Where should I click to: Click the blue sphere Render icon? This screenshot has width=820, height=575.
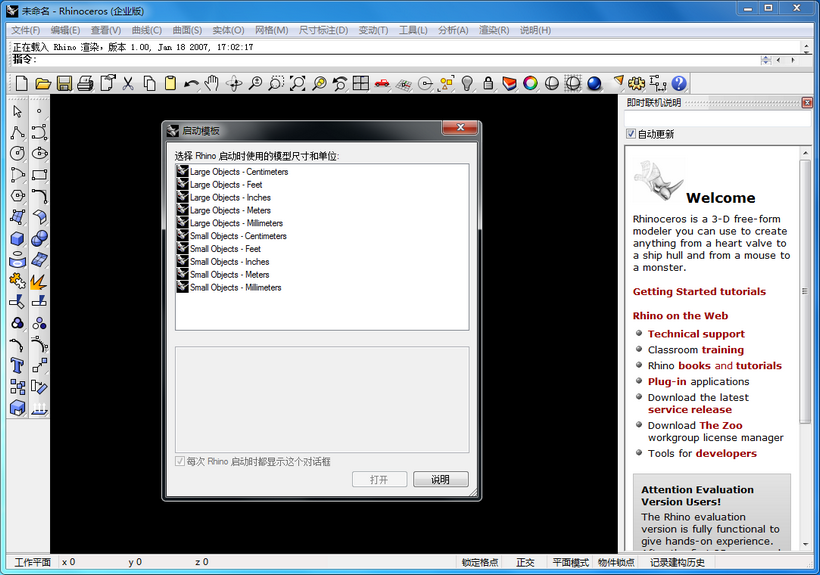594,83
